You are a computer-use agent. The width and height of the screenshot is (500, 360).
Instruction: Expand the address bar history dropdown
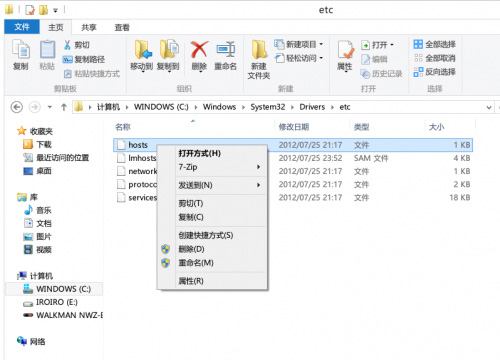489,107
